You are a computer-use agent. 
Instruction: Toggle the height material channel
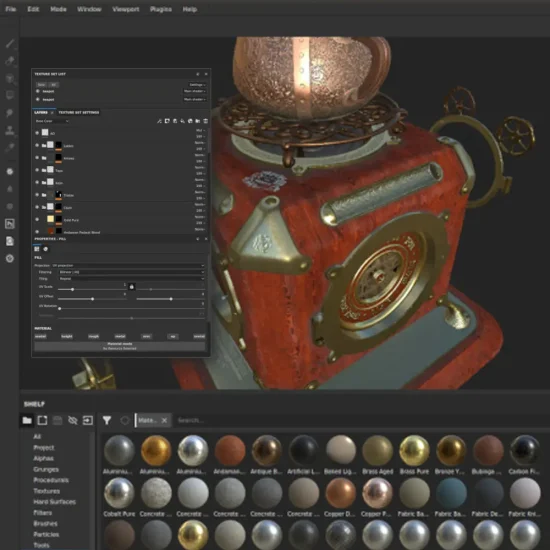click(67, 336)
